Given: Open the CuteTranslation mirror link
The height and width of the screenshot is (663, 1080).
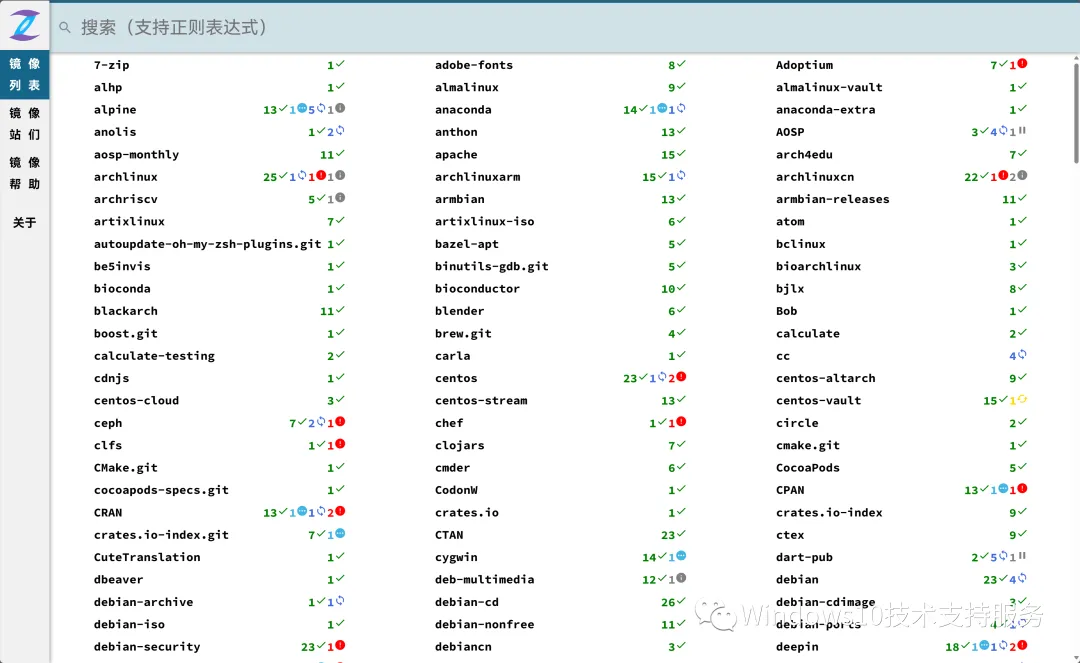Looking at the screenshot, I should point(147,557).
